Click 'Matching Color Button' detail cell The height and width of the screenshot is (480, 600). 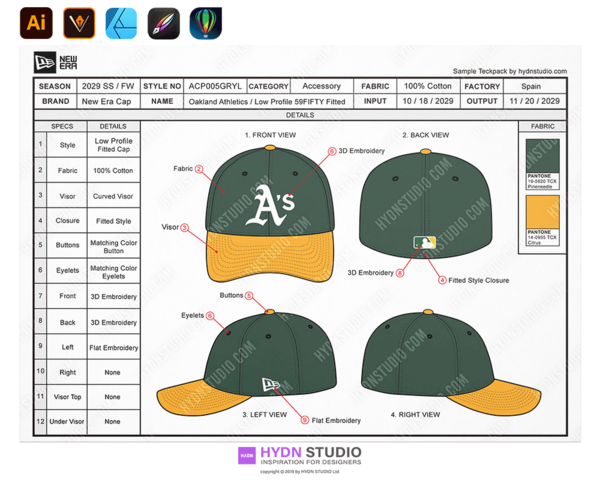point(114,247)
